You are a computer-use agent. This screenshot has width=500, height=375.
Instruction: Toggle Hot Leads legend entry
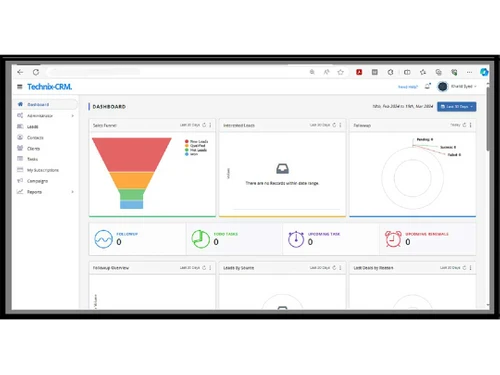pos(196,150)
